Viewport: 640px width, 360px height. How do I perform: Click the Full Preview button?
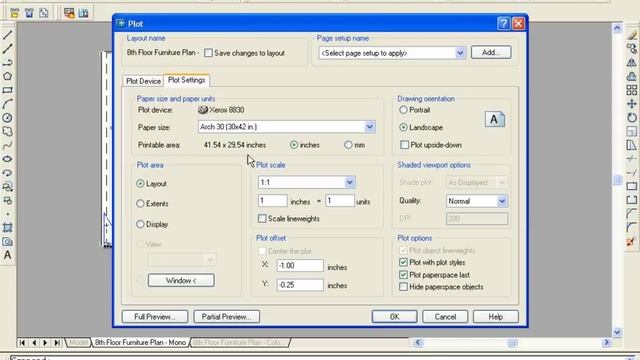pyautogui.click(x=155, y=317)
